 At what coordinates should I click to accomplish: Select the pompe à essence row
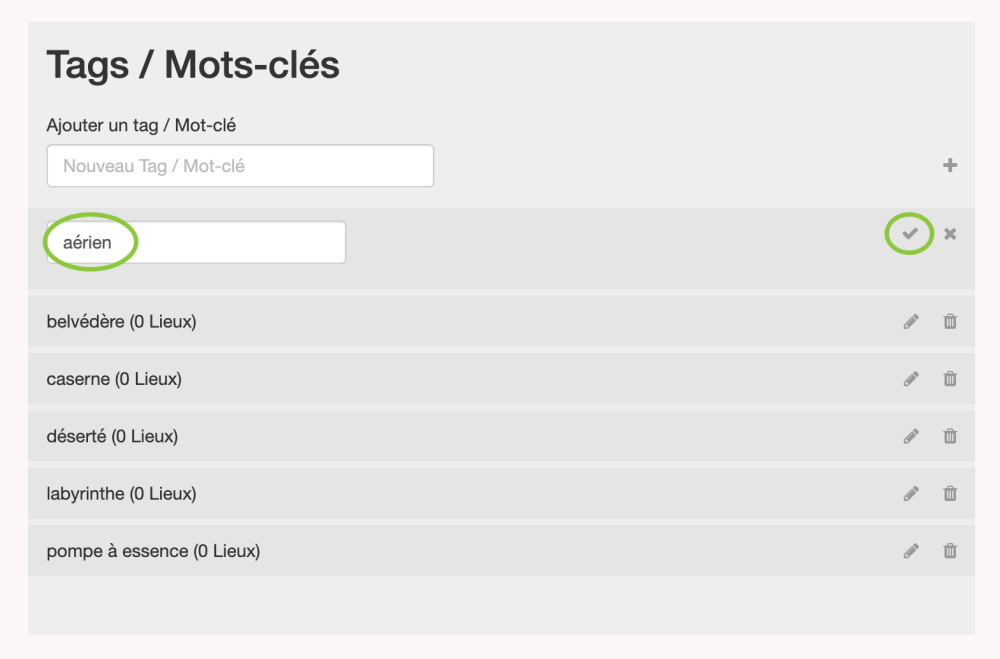[x=153, y=551]
